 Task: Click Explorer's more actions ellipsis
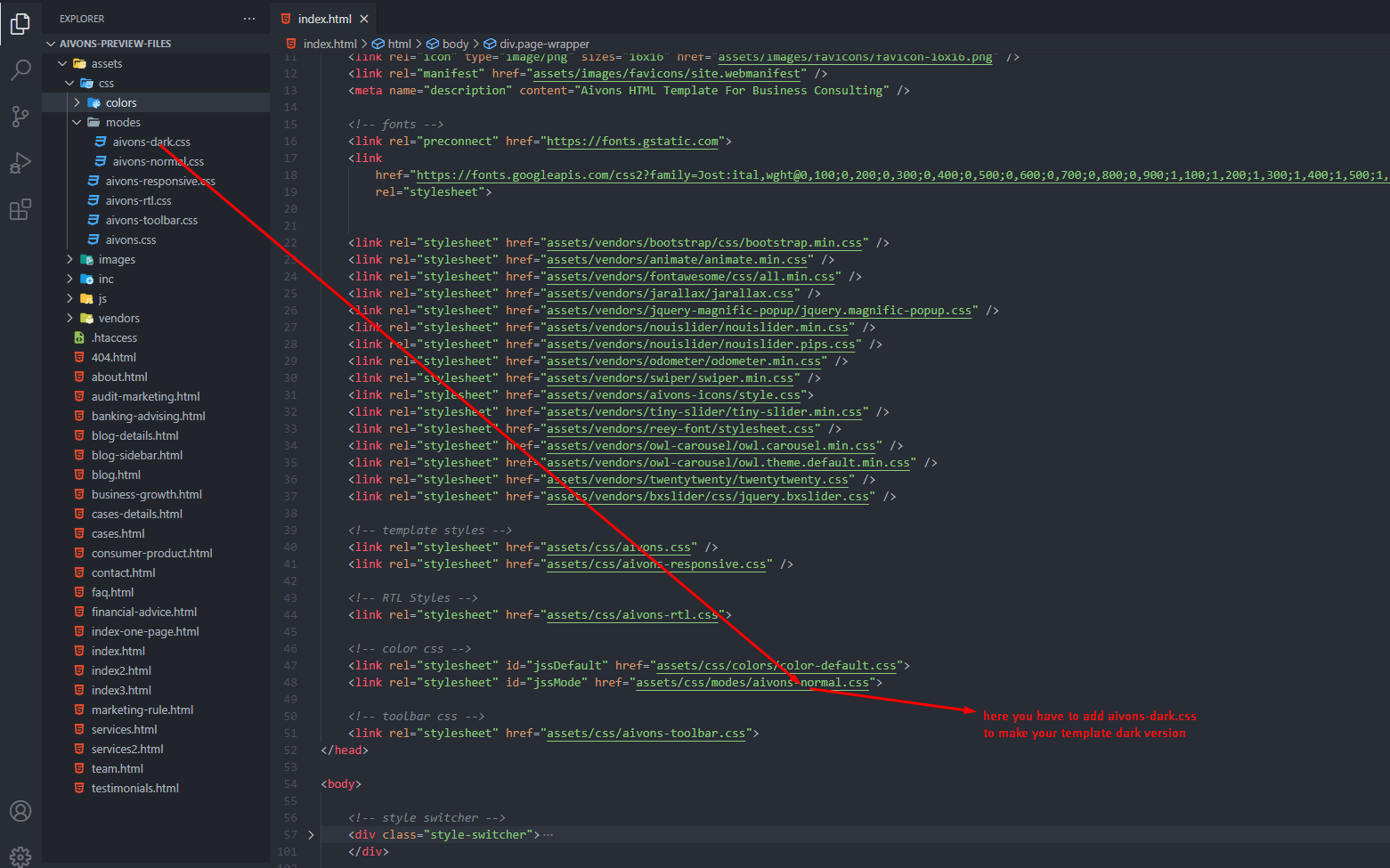tap(249, 19)
